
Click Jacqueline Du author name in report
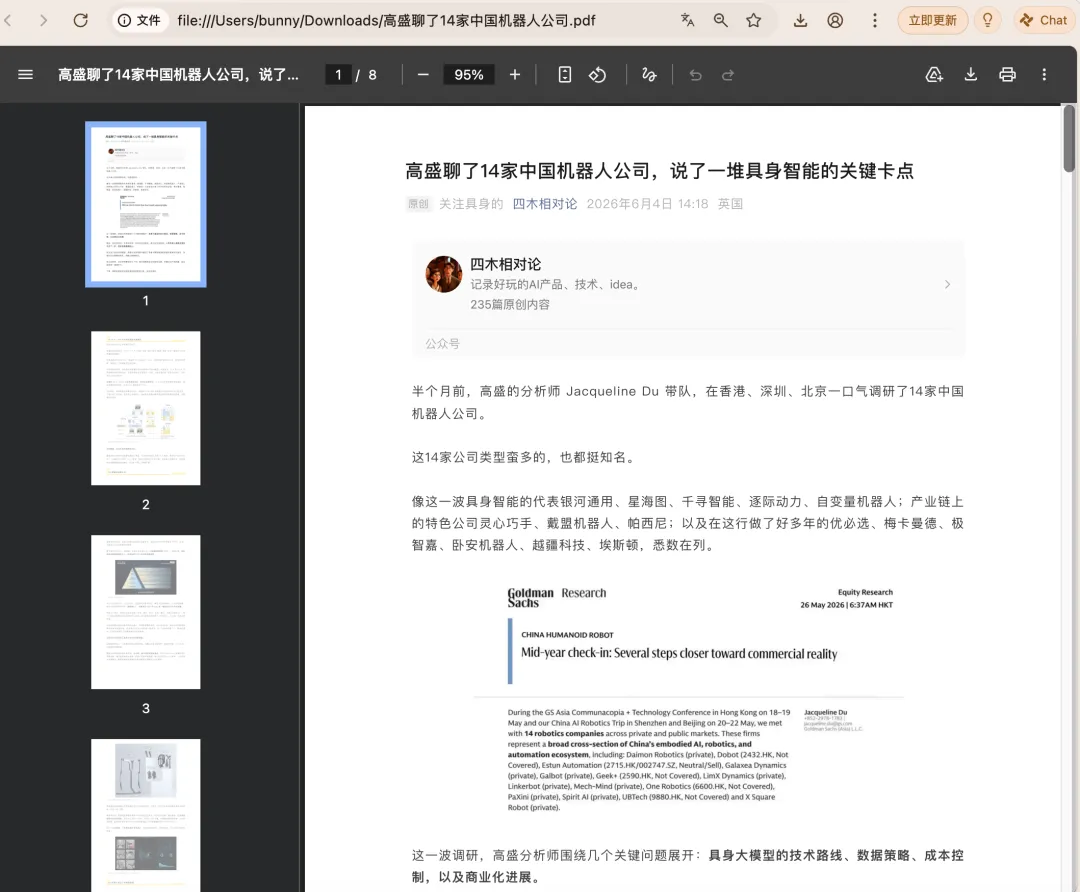pyautogui.click(x=826, y=712)
